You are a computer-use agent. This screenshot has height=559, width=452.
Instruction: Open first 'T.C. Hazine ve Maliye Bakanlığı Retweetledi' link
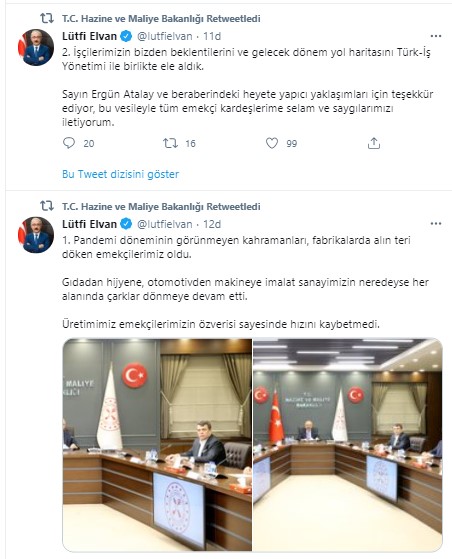pos(161,18)
